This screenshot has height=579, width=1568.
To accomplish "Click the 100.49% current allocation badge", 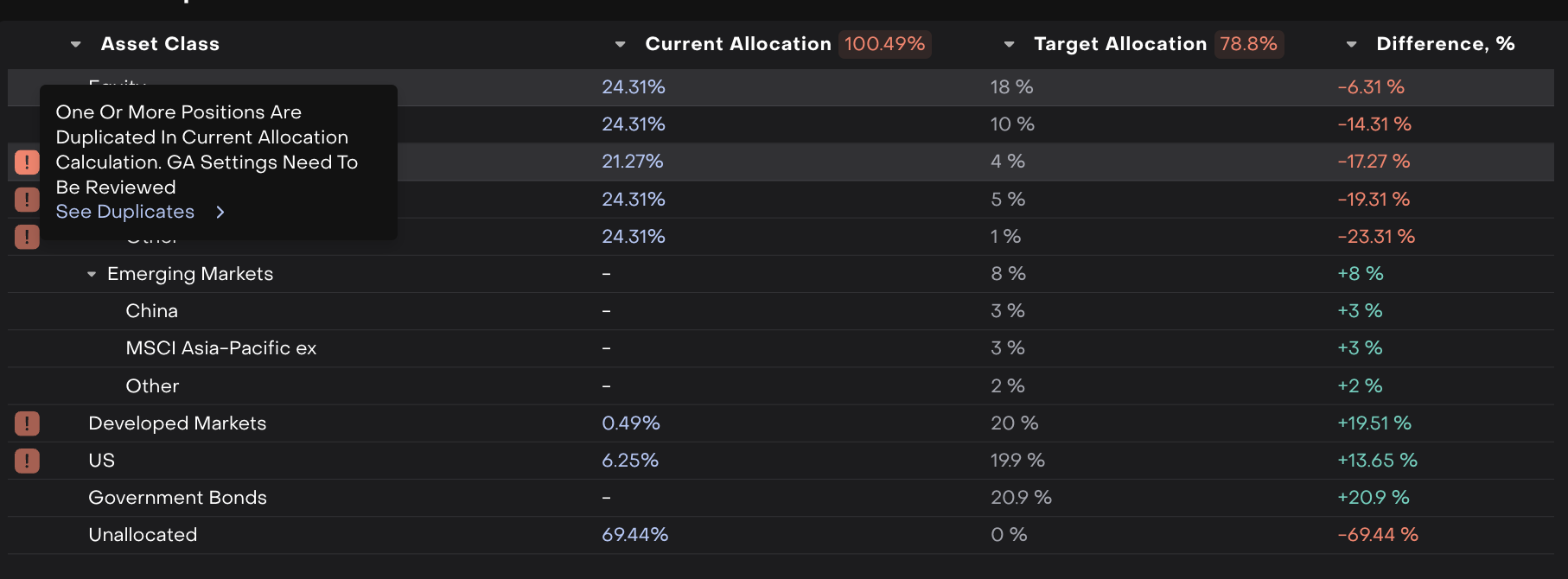I will click(x=884, y=44).
